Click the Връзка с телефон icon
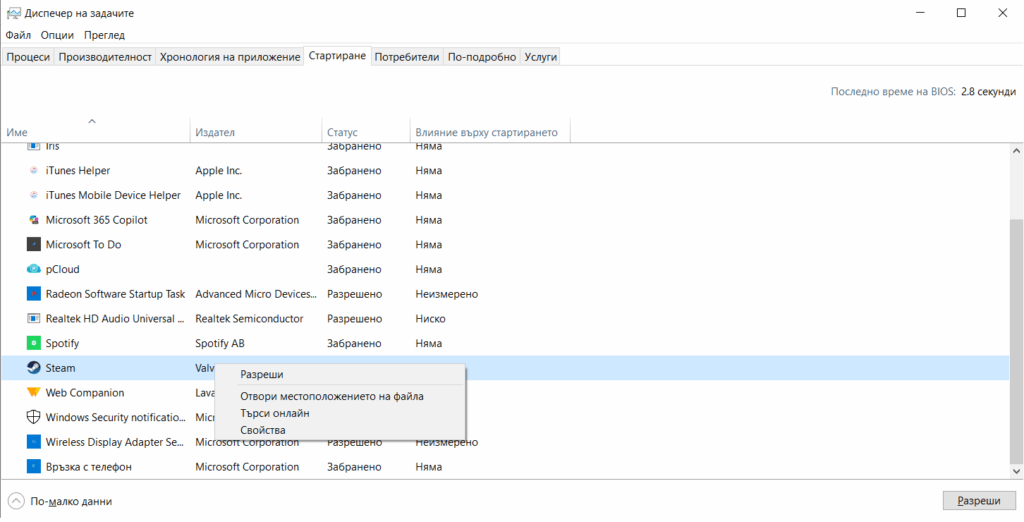Screen dimensions: 1024x522 [33, 467]
